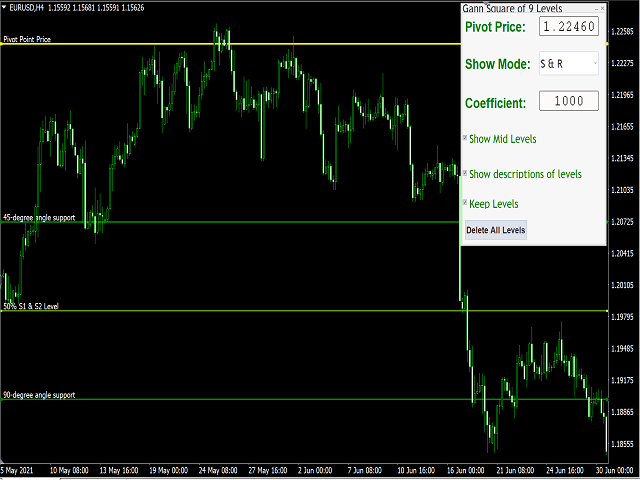Screen dimensions: 640x480
Task: Uncheck the Keep Levels checkbox
Action: 465,203
